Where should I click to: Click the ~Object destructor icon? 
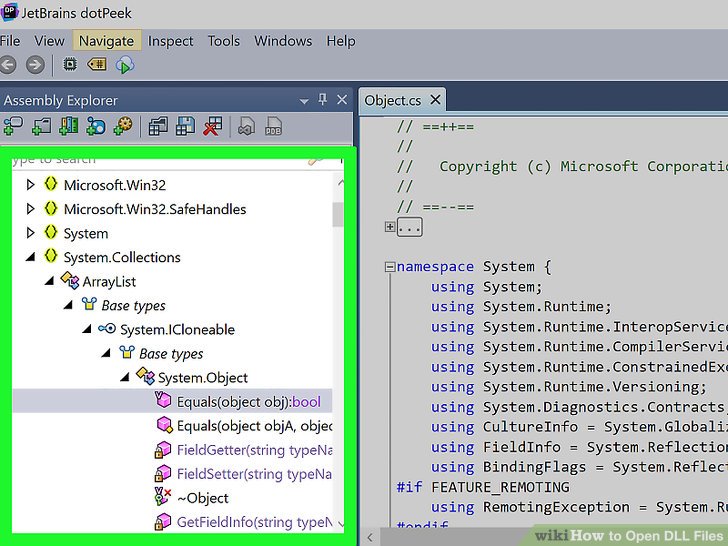click(x=162, y=496)
